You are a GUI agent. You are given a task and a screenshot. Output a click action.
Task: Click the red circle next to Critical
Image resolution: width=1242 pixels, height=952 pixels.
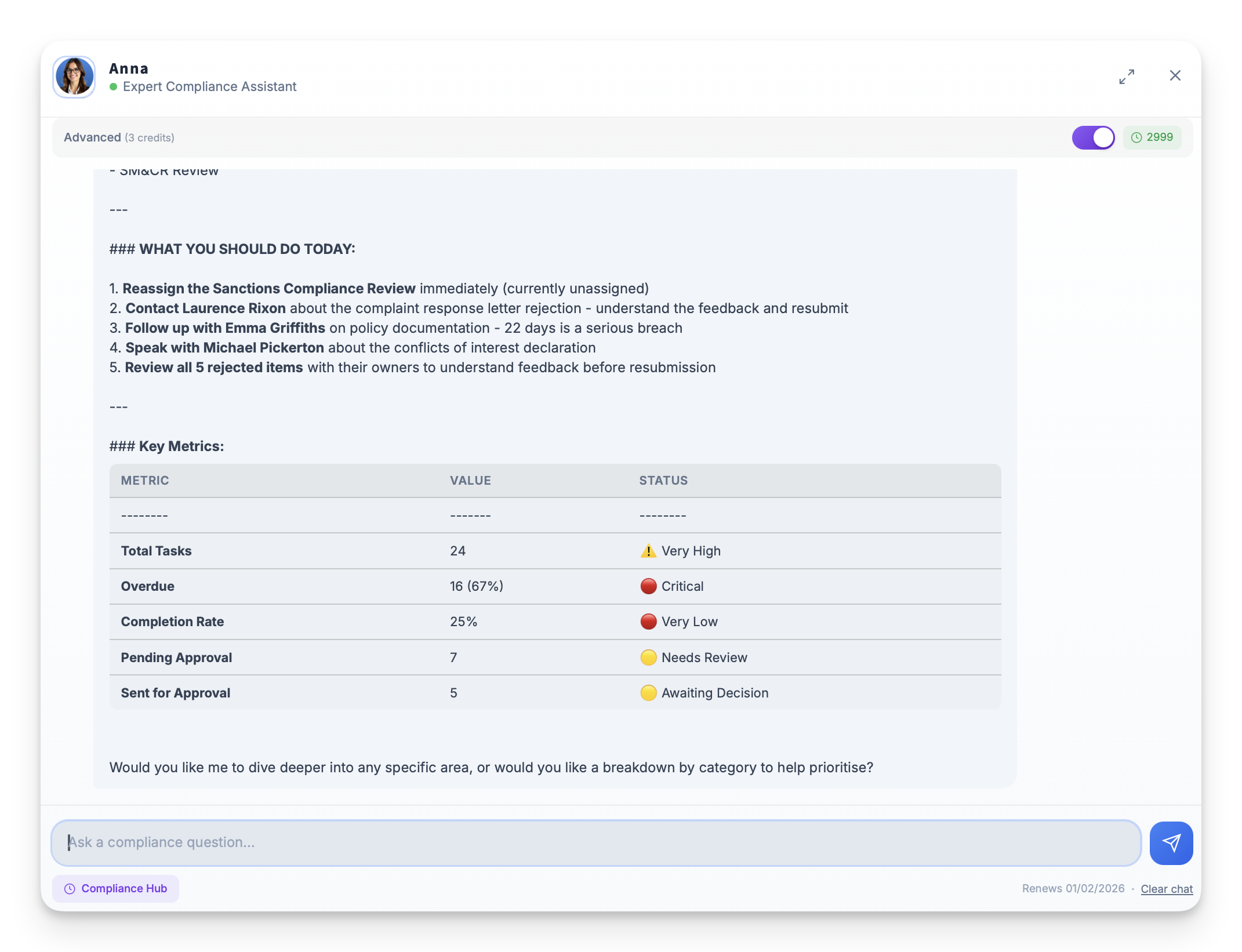click(x=648, y=586)
